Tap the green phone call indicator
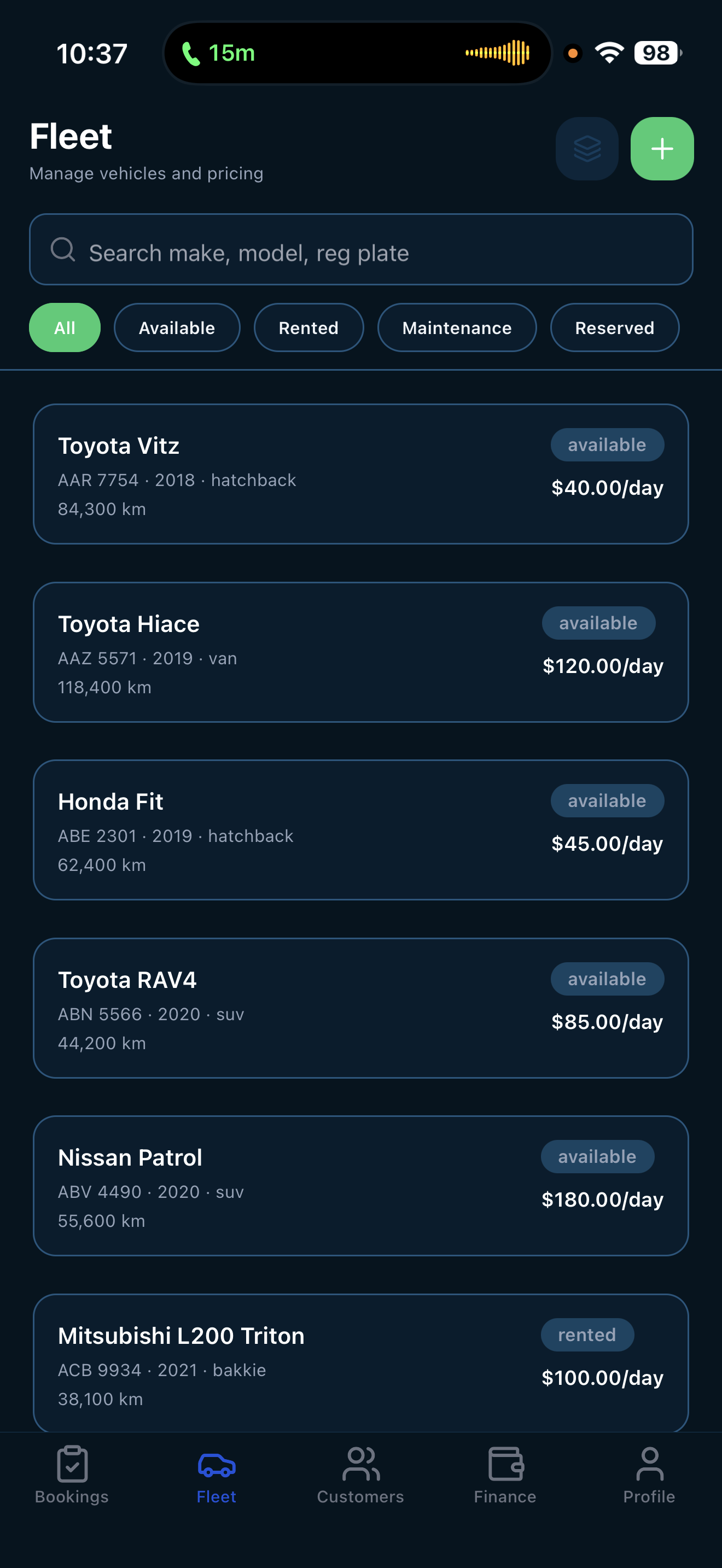The image size is (722, 1568). 191,54
